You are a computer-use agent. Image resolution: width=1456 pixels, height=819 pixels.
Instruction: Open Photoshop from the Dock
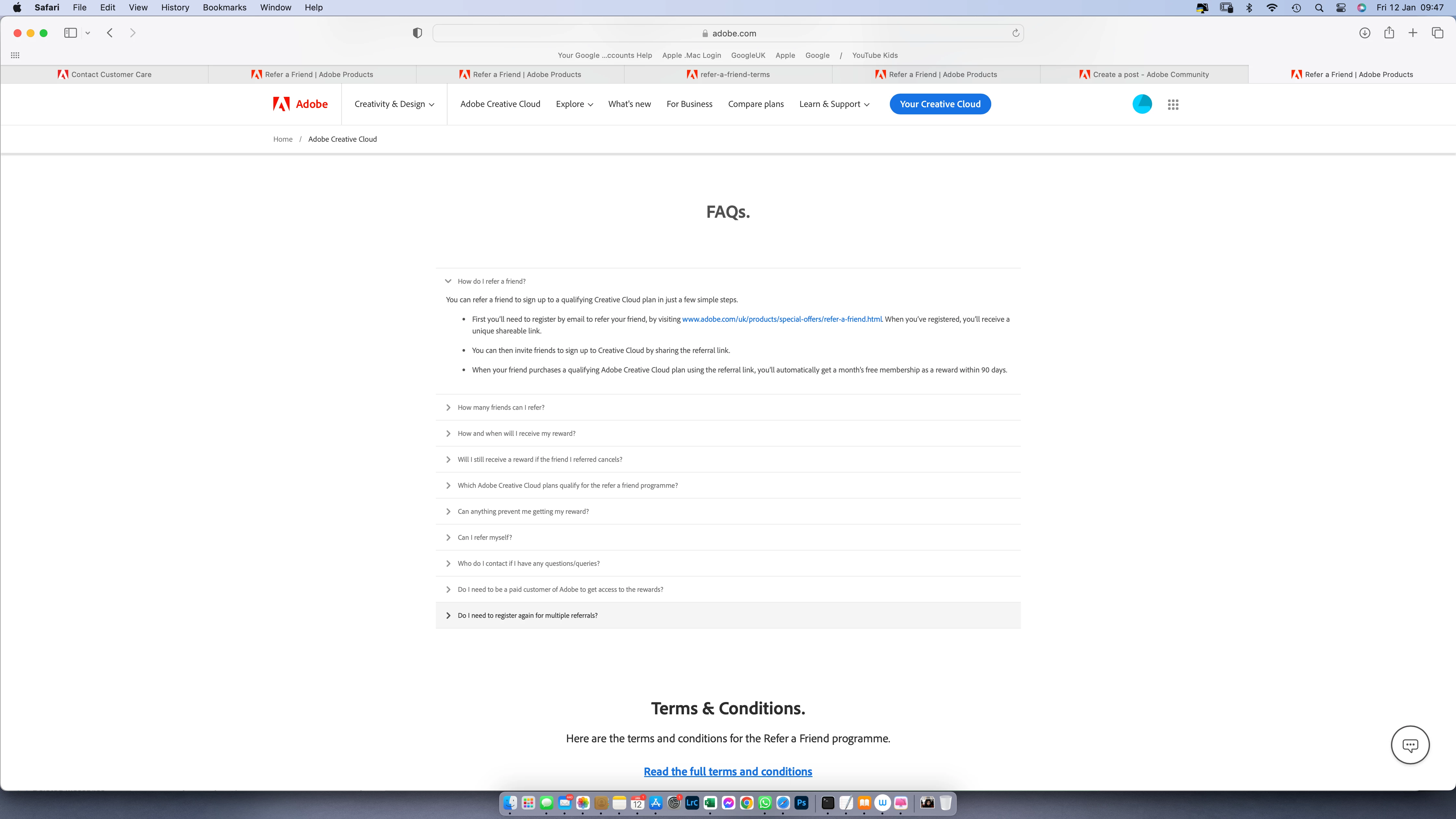click(x=801, y=803)
